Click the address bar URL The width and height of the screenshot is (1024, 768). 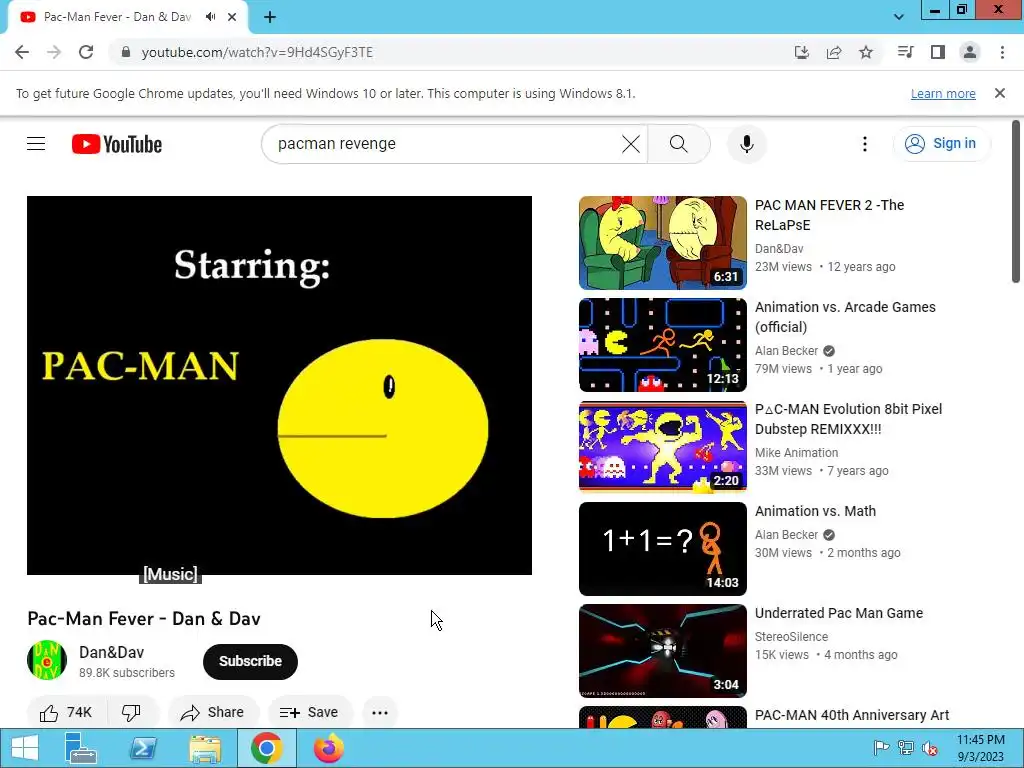pyautogui.click(x=257, y=52)
